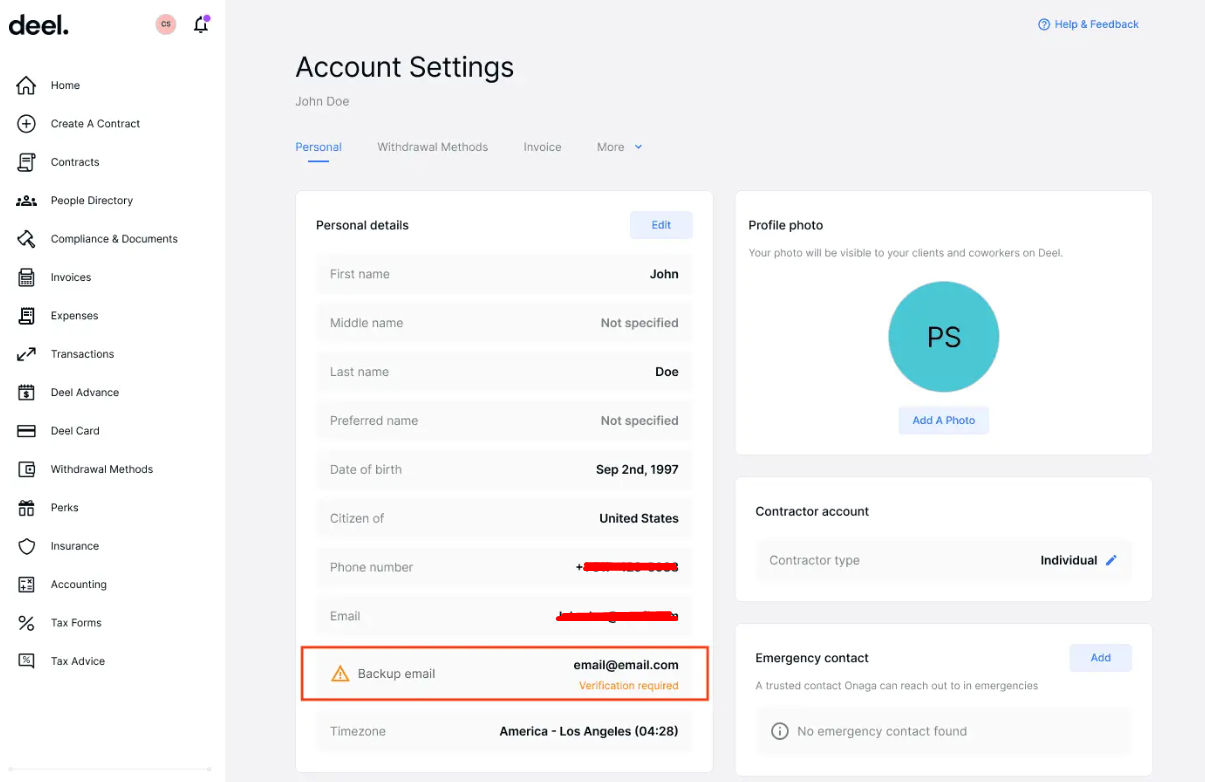Click the pencil icon beside Individual

pos(1111,561)
